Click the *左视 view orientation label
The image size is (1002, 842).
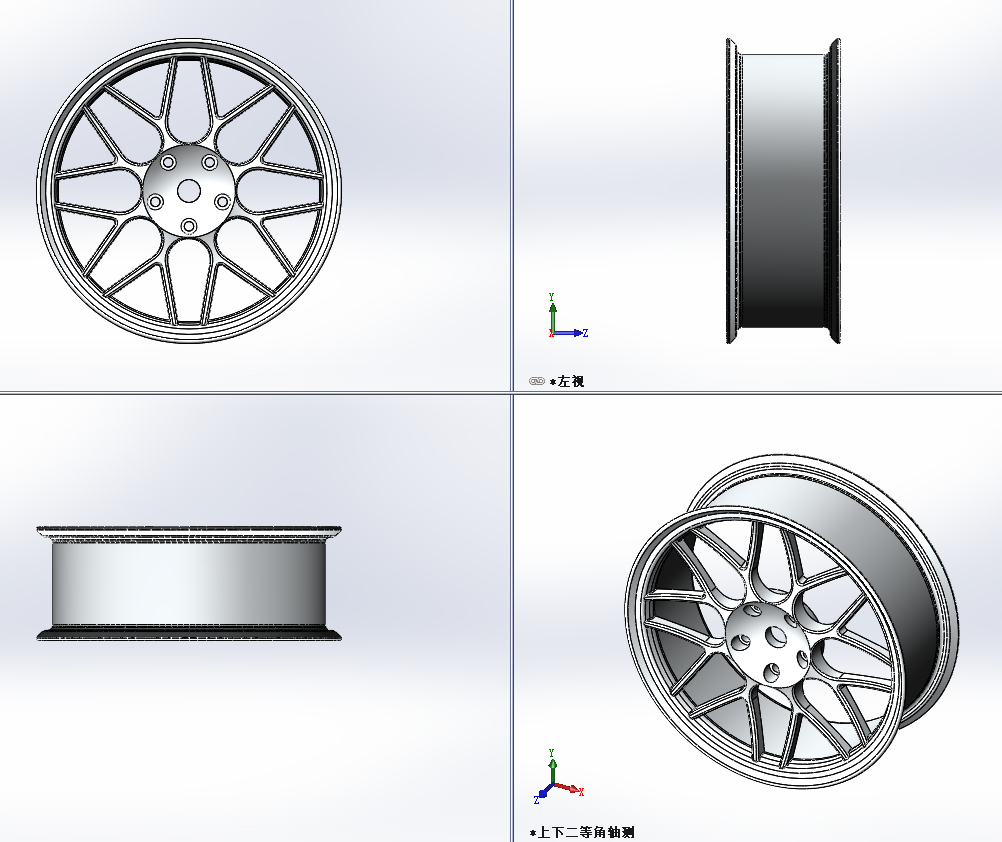(567, 381)
